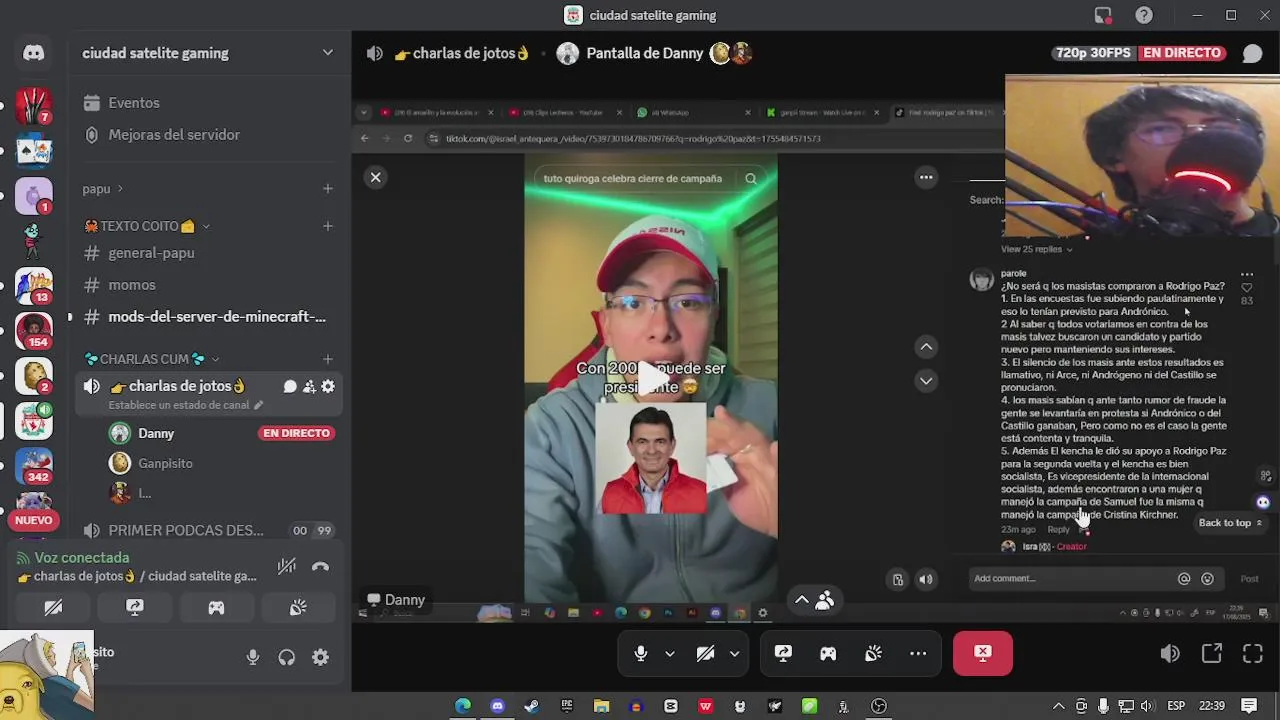The image size is (1280, 720).
Task: Add a channel in the papu category
Action: point(327,189)
